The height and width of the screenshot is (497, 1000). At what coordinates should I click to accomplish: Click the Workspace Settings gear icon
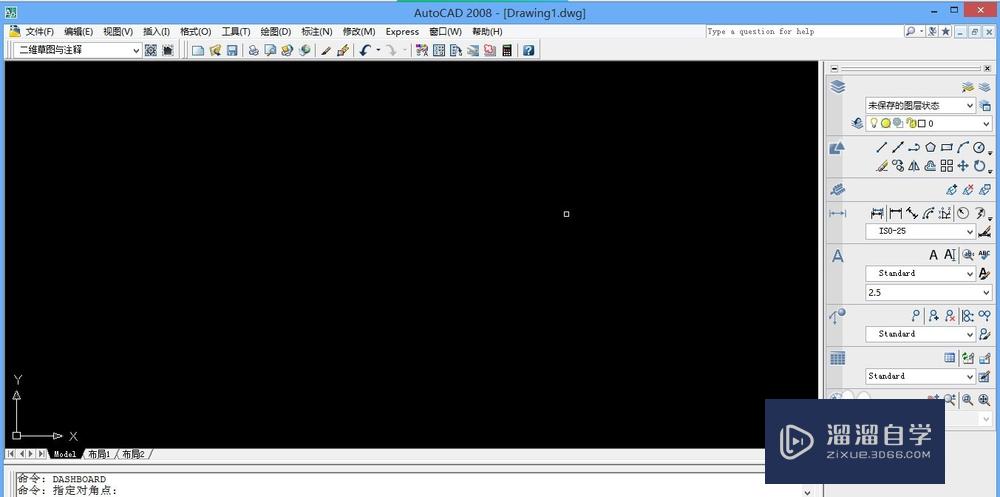tap(151, 50)
